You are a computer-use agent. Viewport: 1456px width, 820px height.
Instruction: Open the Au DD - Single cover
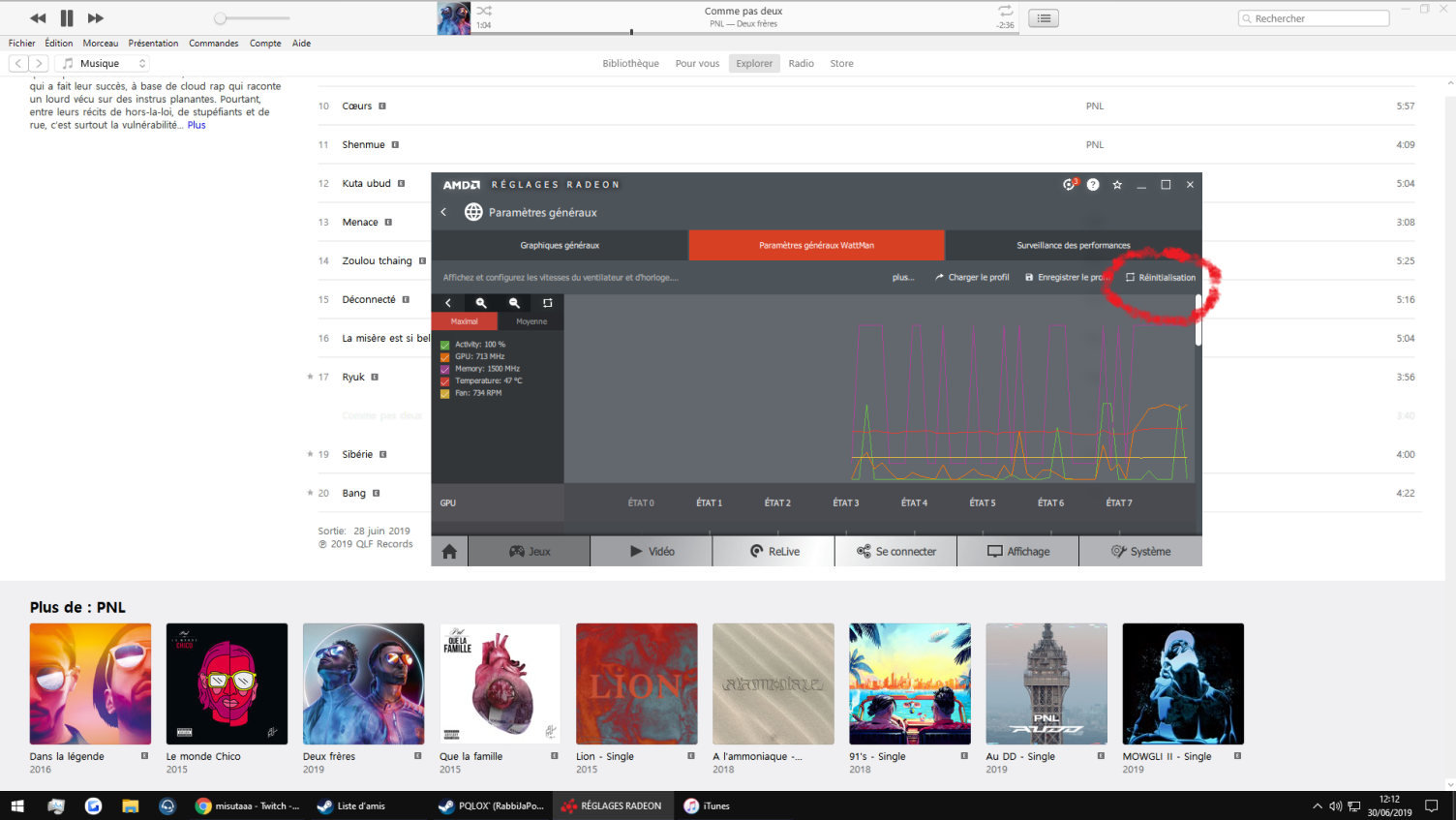point(1046,684)
